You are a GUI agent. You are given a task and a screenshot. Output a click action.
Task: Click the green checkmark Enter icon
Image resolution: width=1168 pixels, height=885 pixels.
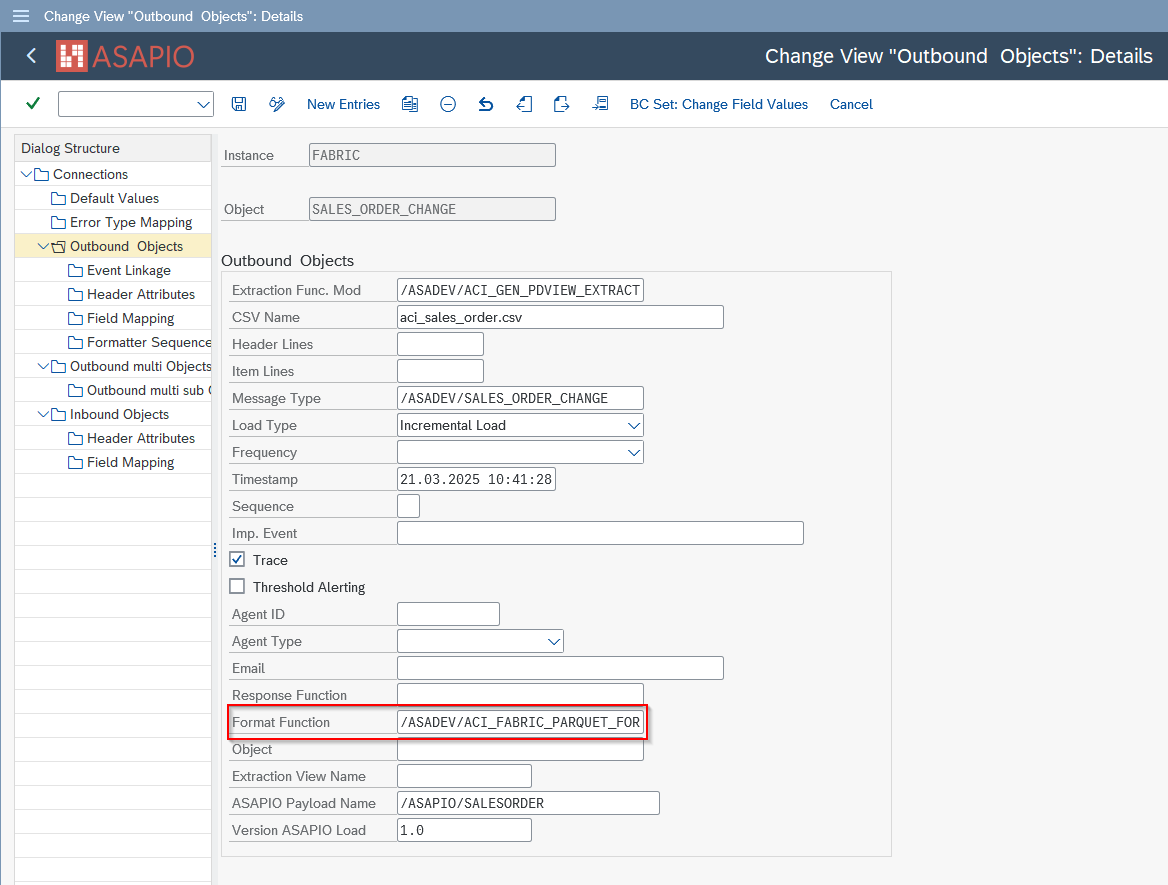[33, 104]
